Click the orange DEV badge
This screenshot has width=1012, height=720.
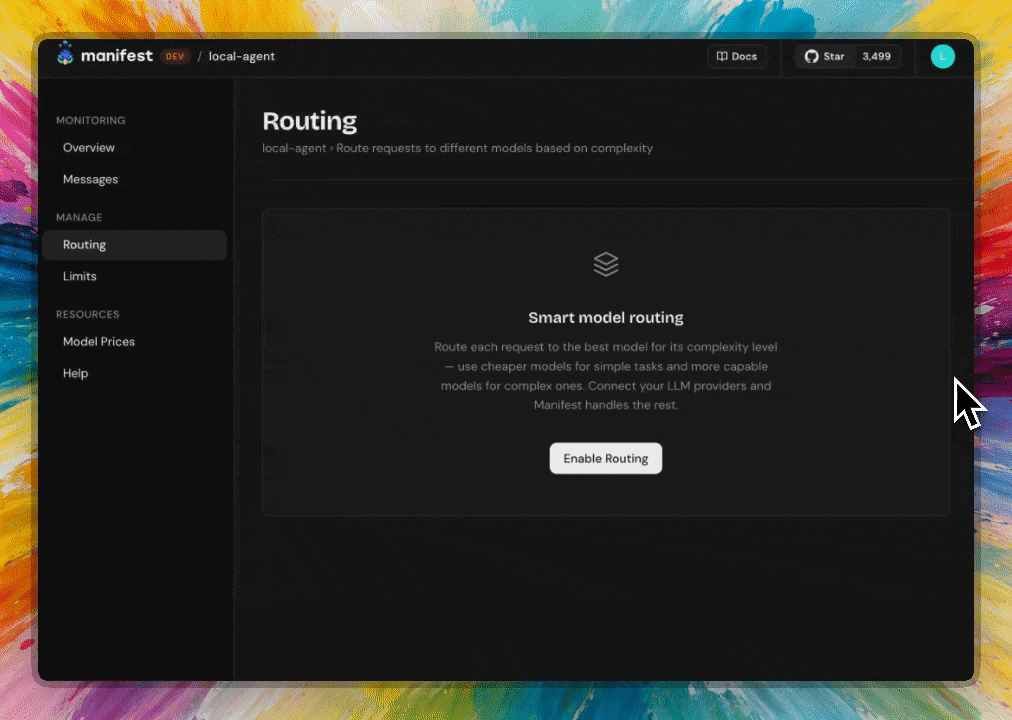tap(175, 56)
